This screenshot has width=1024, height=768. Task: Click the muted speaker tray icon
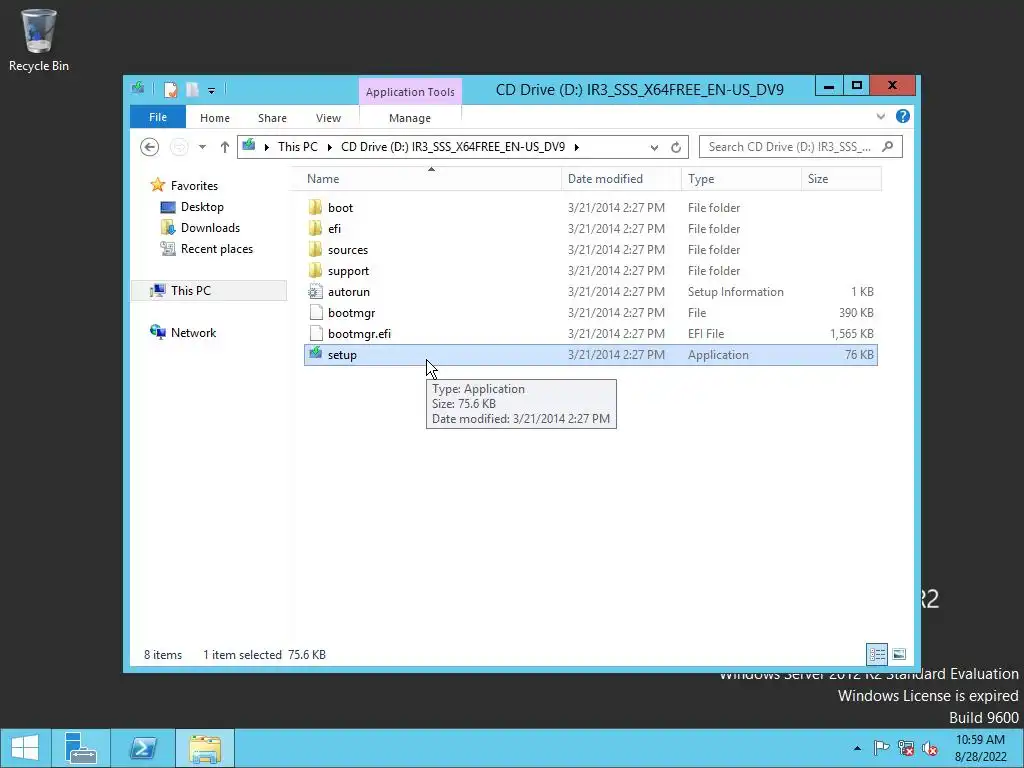click(x=930, y=748)
